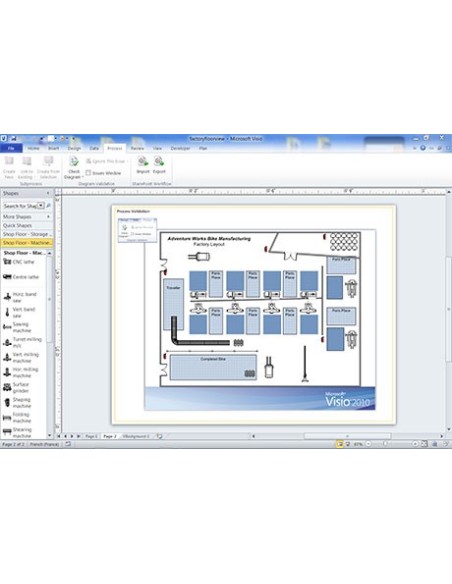
Task: Click the zoom in plus button
Action: point(415,444)
